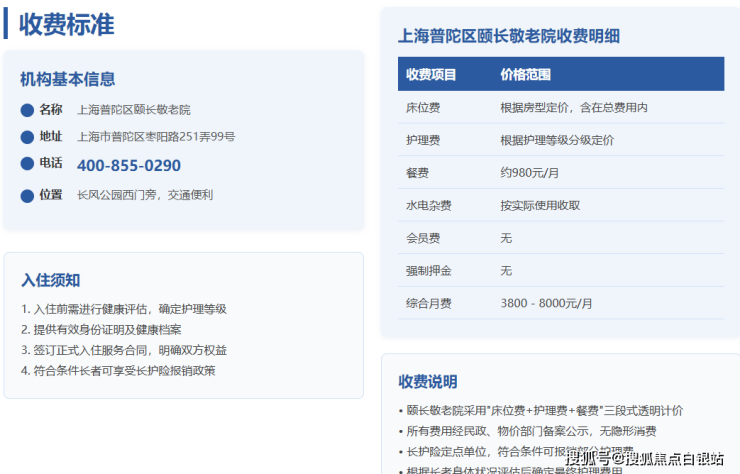
Task: Click the bullet dot beside 电话
Action: [x=27, y=163]
